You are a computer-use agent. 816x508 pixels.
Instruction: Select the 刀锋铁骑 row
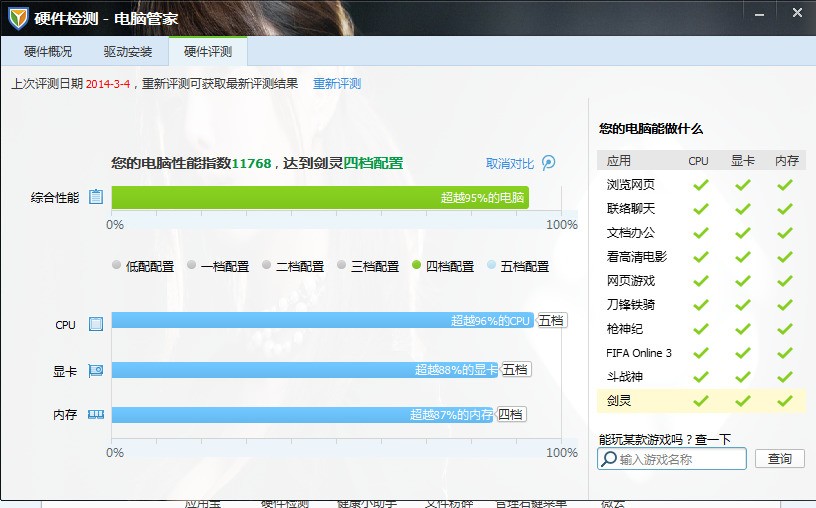(x=701, y=304)
